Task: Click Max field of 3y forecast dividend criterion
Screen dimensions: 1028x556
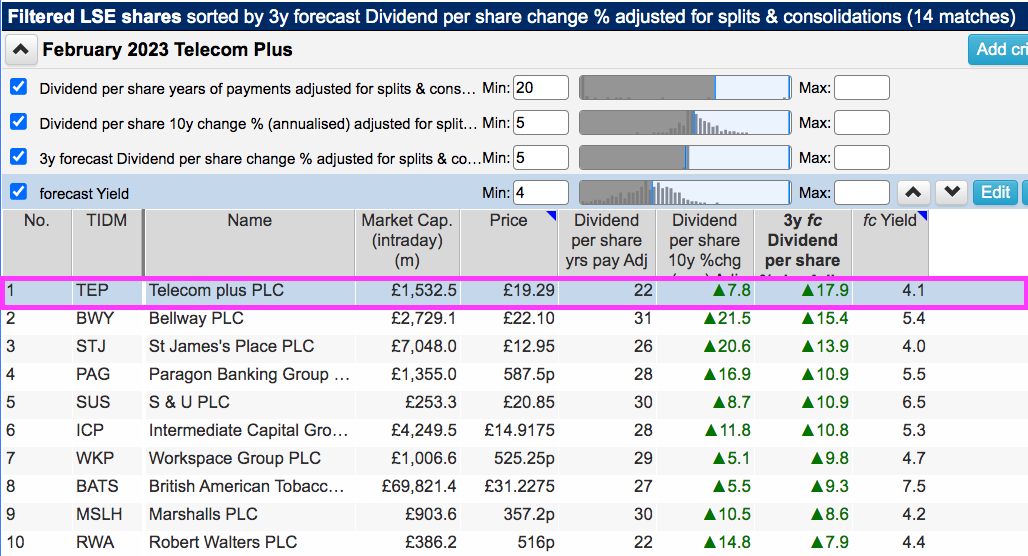Action: click(861, 157)
